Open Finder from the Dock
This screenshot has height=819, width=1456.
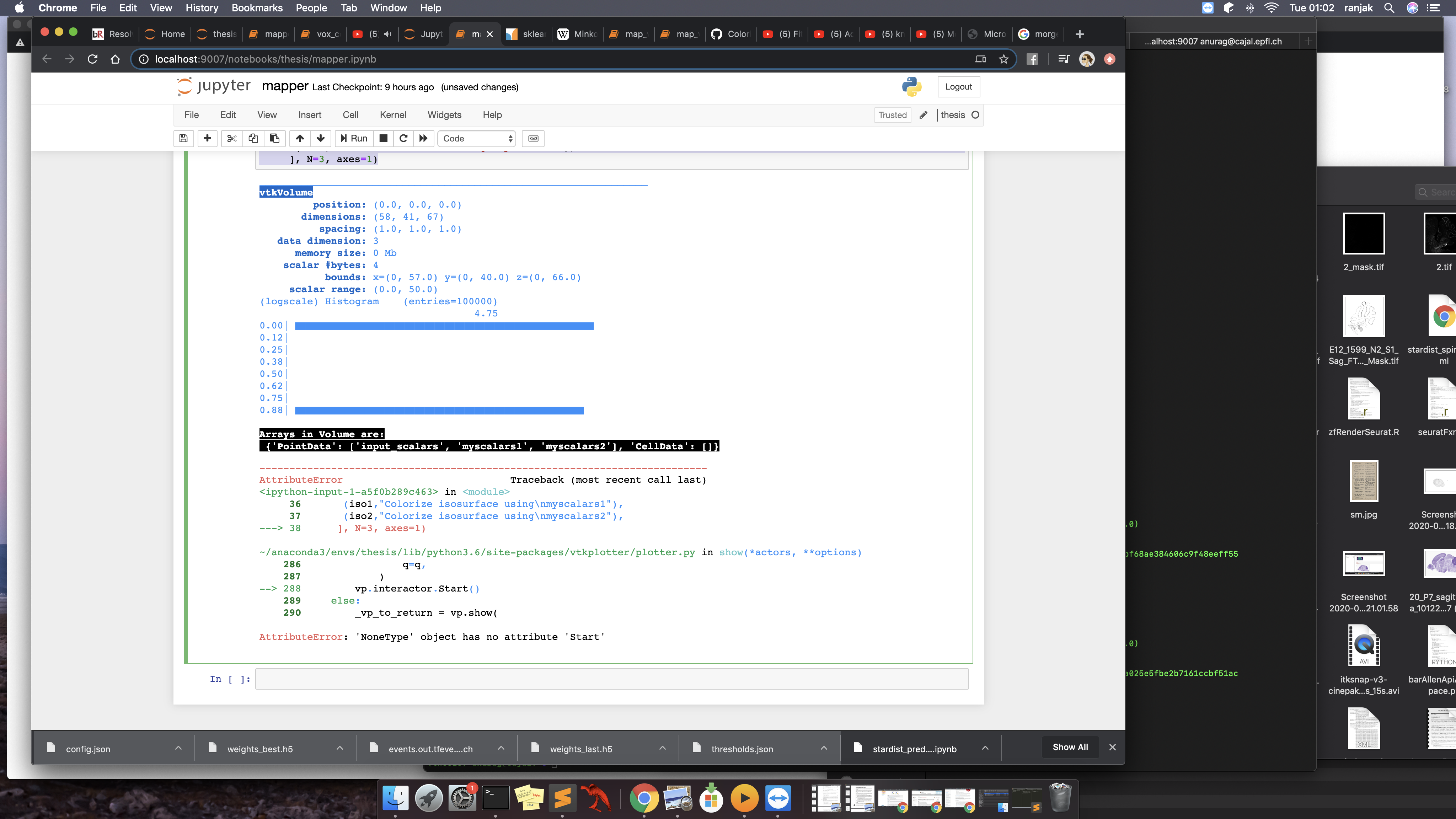[x=395, y=798]
